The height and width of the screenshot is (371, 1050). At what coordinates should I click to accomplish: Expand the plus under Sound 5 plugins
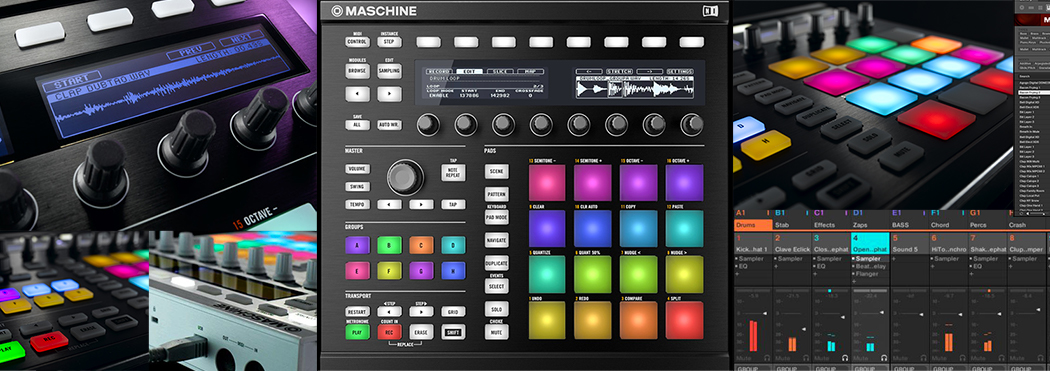pyautogui.click(x=893, y=259)
